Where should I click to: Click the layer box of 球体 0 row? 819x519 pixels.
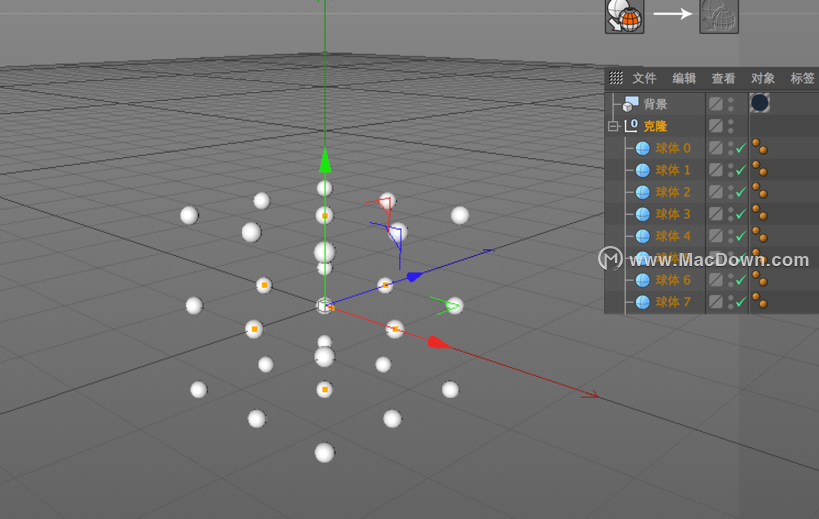[716, 148]
